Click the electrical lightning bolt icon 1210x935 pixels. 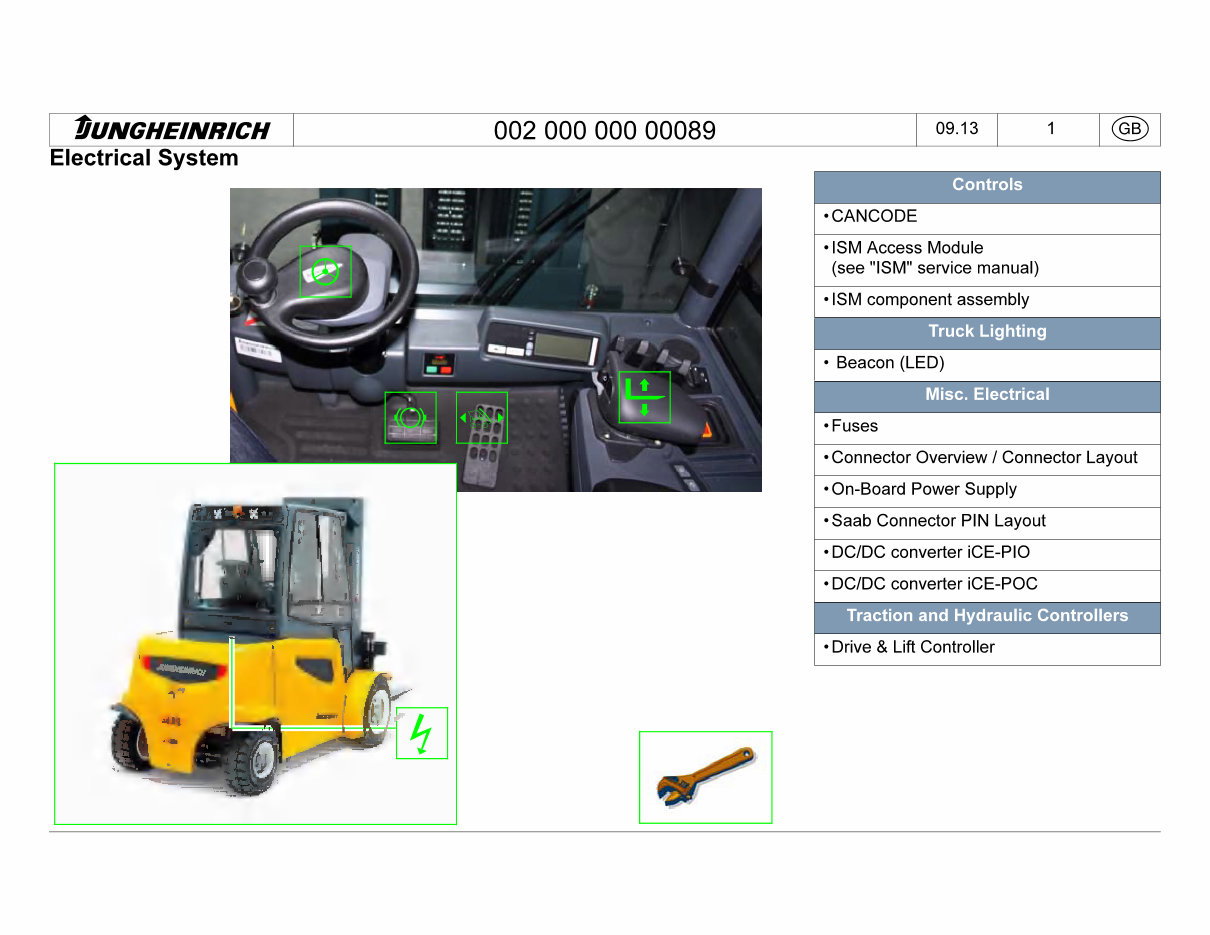422,733
